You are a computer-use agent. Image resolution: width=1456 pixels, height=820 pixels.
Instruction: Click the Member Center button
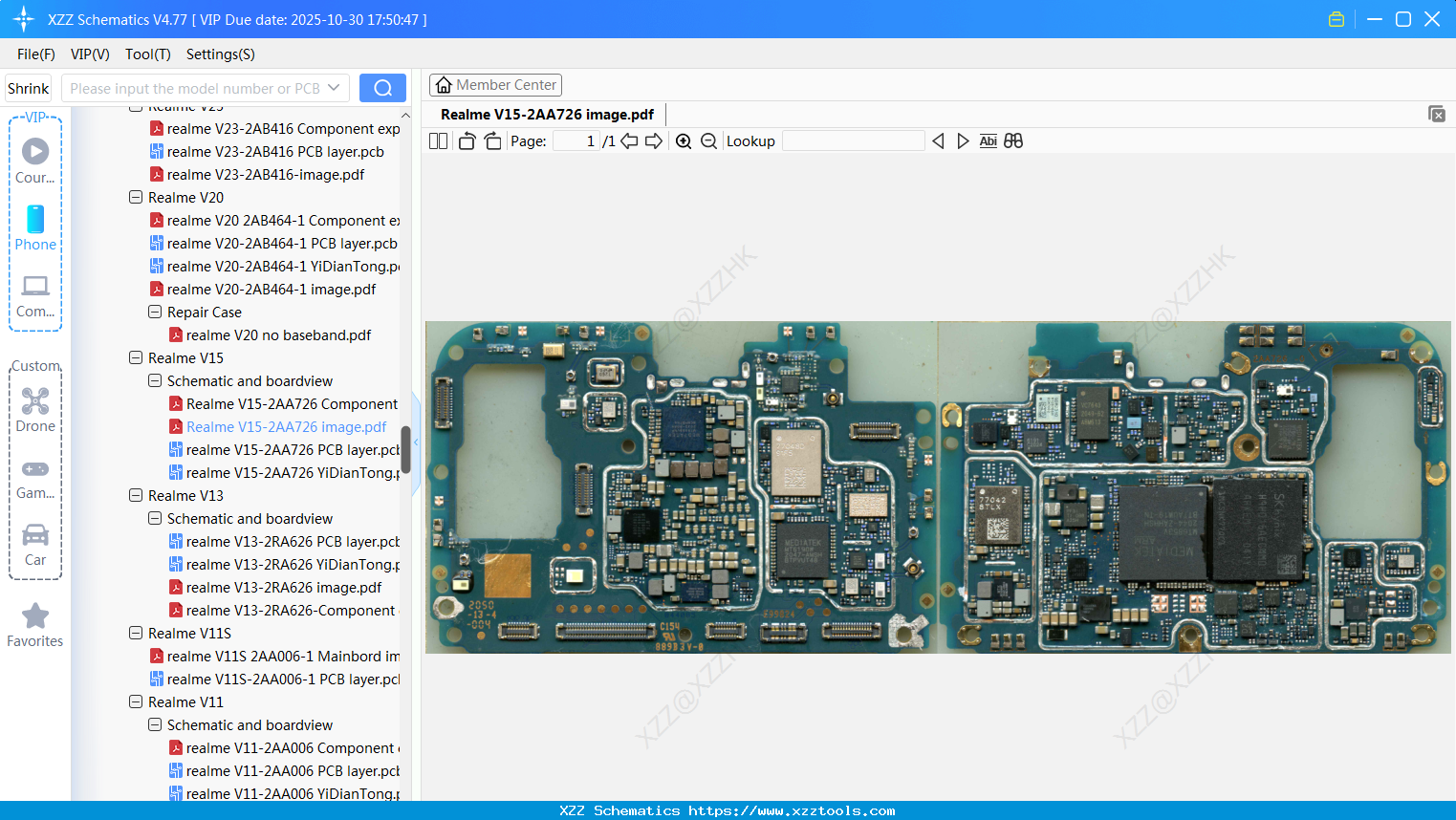tap(495, 85)
